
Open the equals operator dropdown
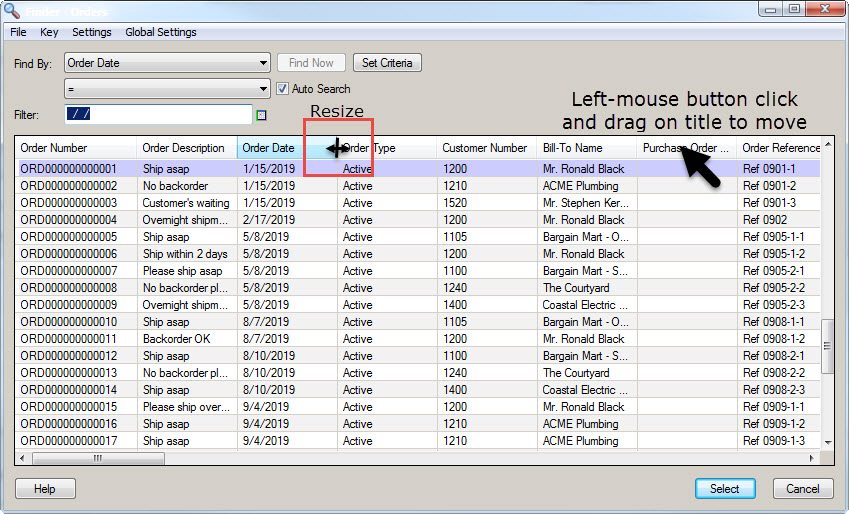pos(167,88)
